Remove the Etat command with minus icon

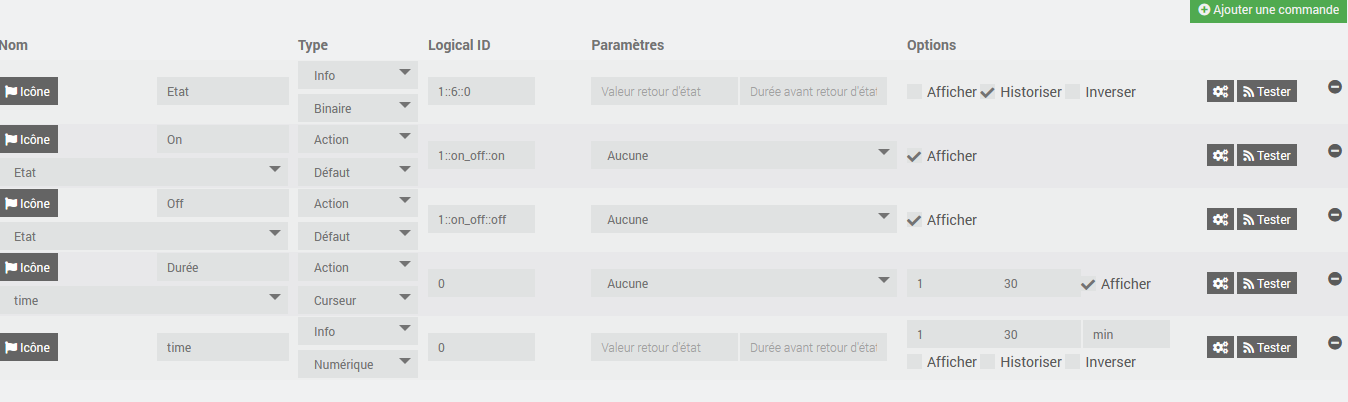point(1334,87)
